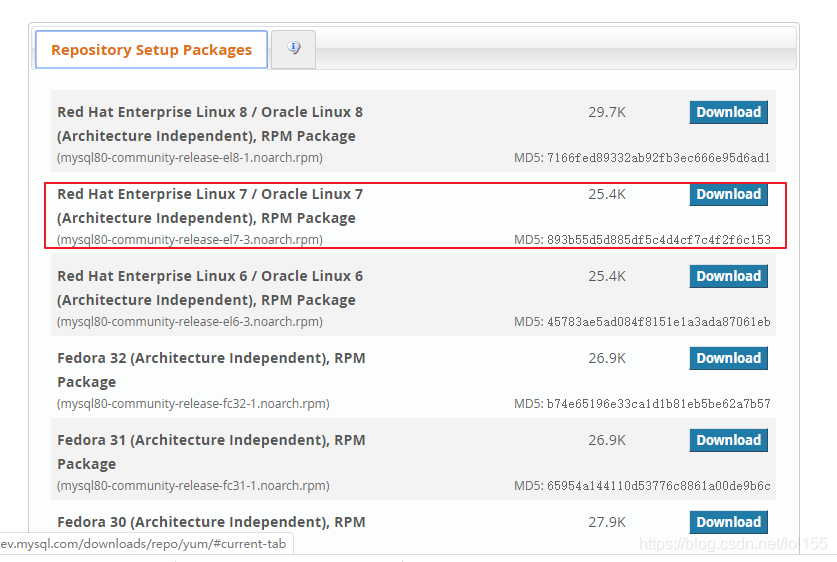Click MD5 hash starting with 893b55d5d885
Viewport: 837px width, 562px height.
tap(658, 240)
